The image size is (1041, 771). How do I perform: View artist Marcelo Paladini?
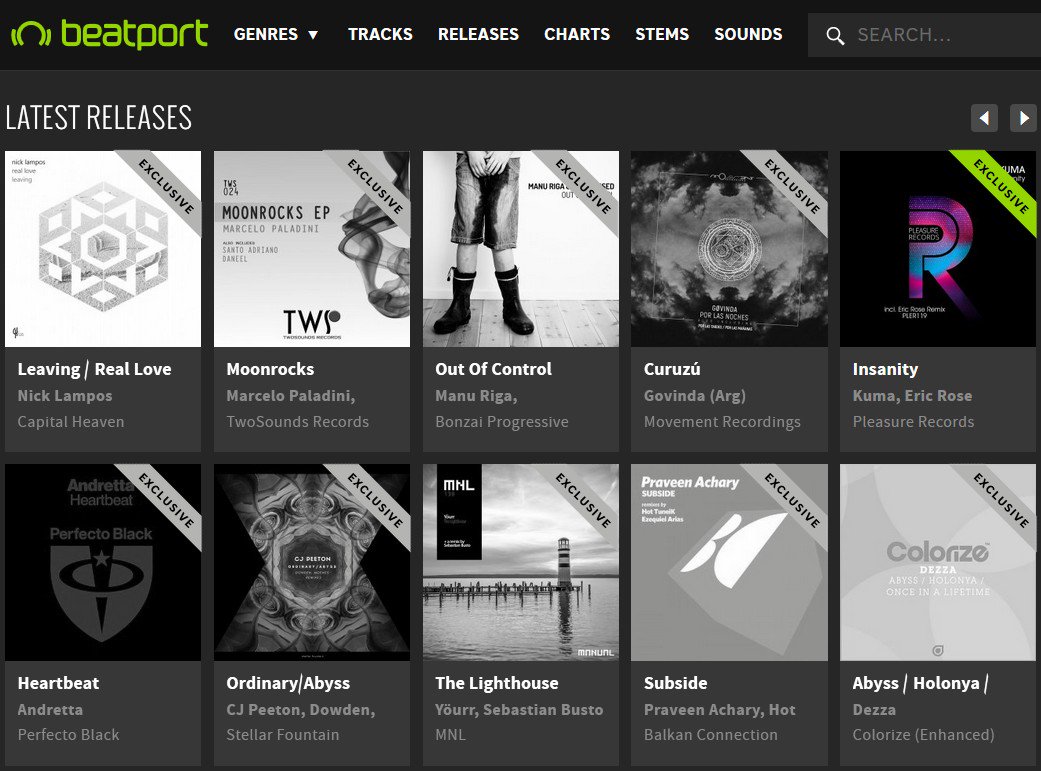(x=291, y=396)
